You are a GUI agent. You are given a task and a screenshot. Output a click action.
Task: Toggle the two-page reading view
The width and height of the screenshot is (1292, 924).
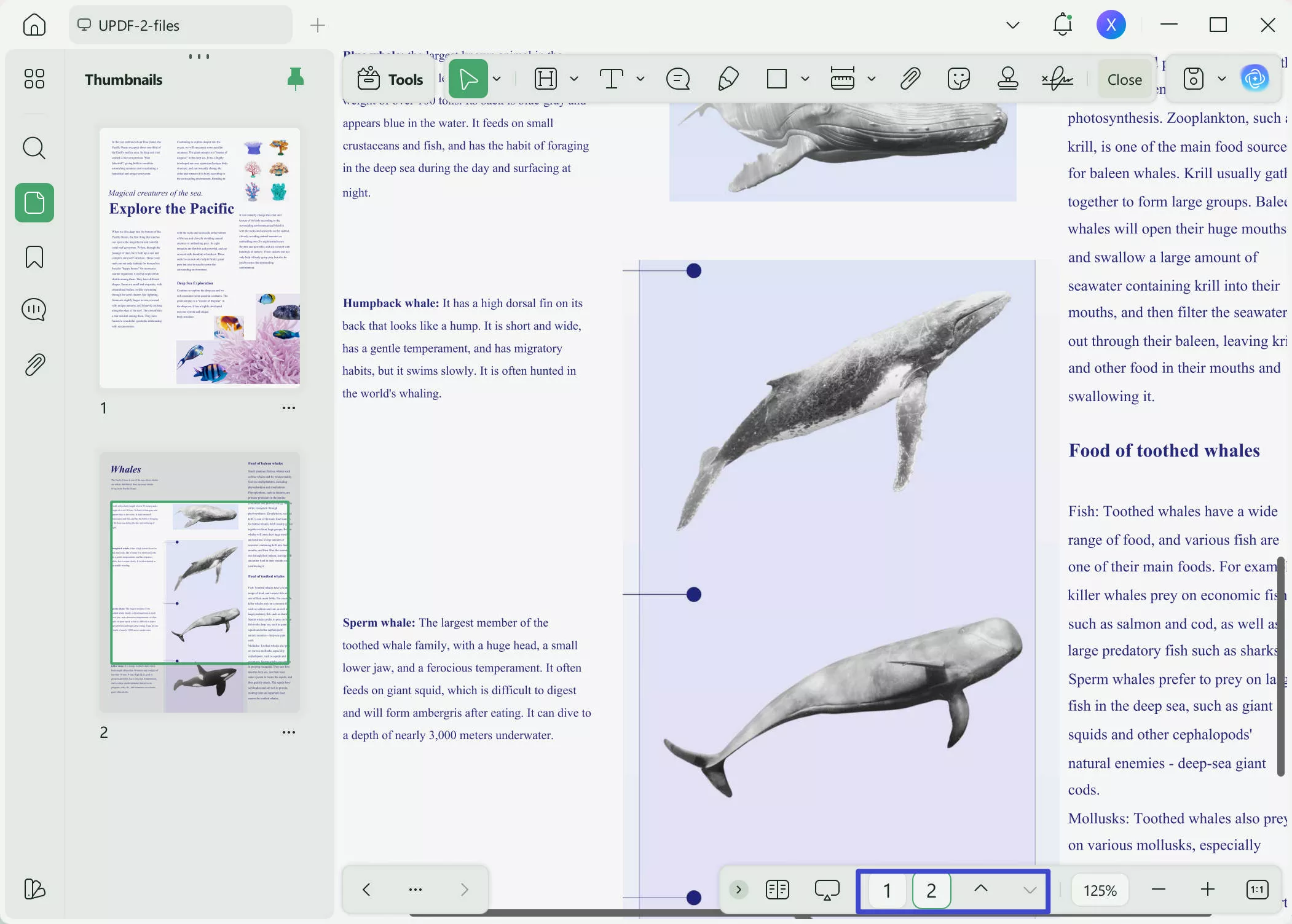click(778, 890)
